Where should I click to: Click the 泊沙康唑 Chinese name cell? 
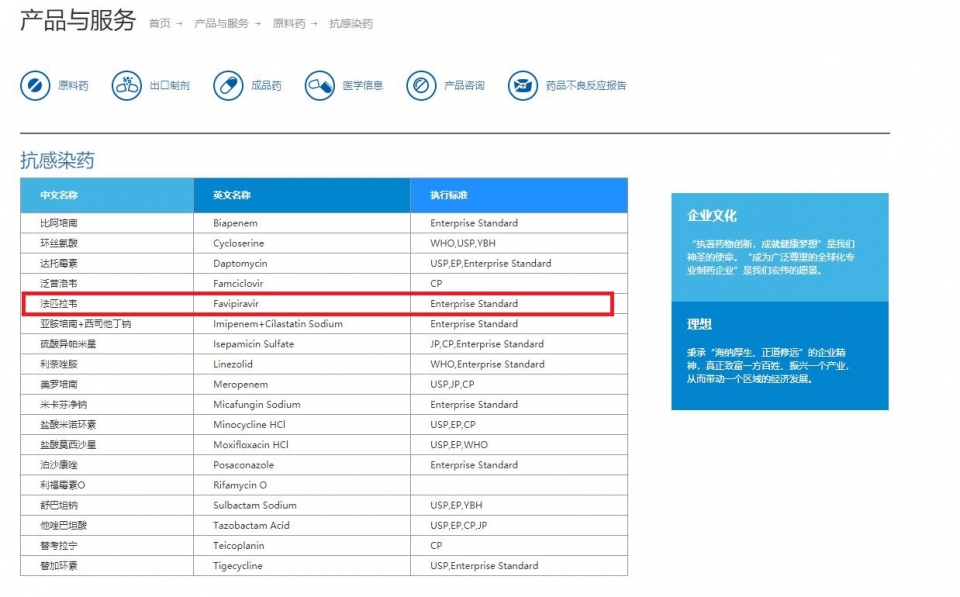click(107, 465)
